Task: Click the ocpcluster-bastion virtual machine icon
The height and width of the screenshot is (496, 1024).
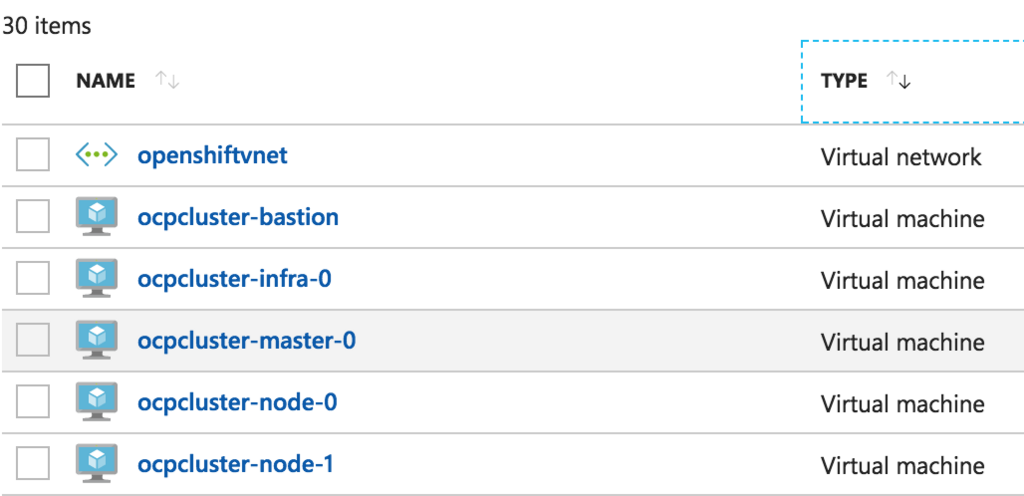Action: click(97, 217)
